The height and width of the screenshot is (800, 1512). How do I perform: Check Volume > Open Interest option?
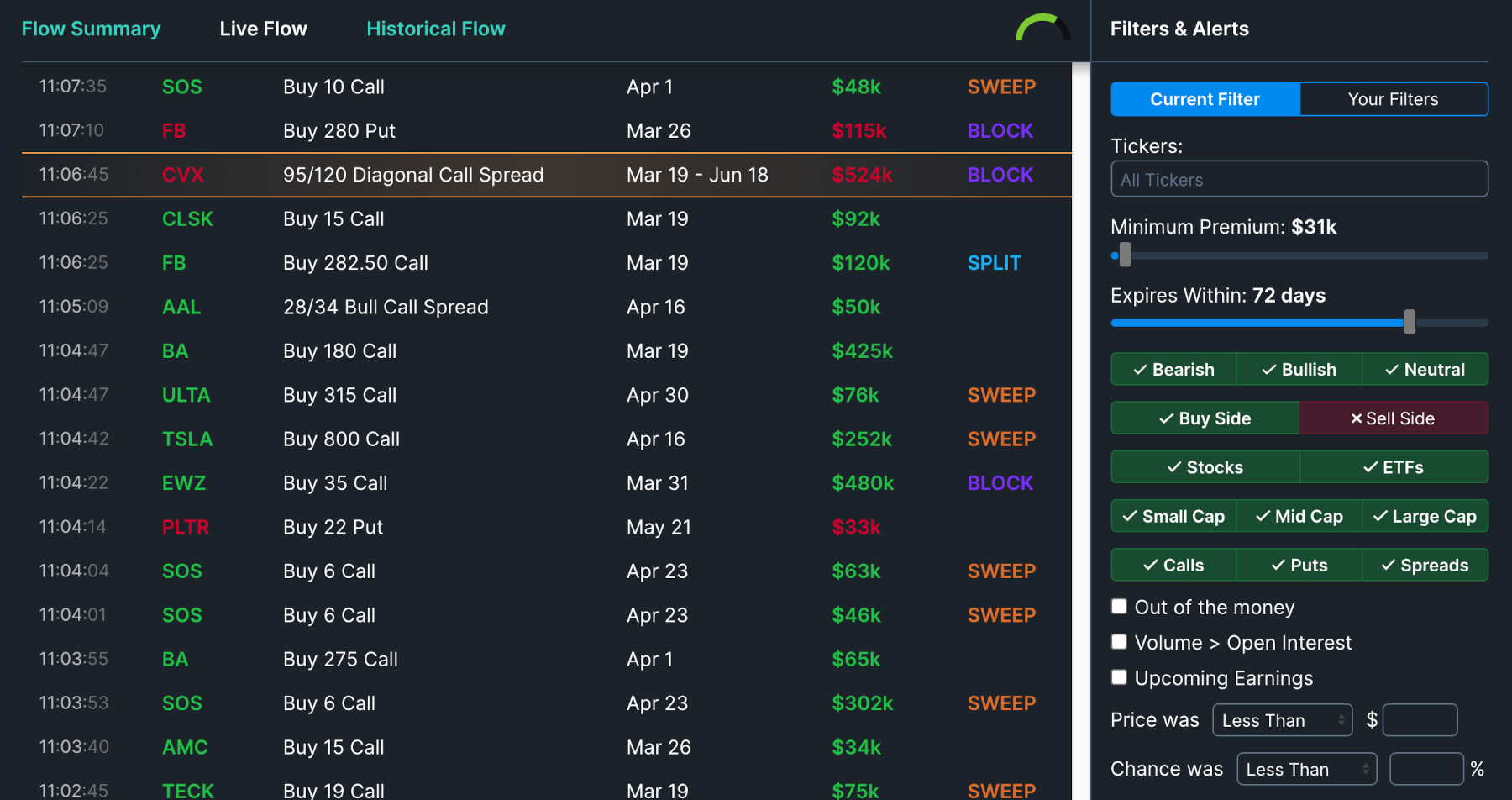pyautogui.click(x=1119, y=642)
